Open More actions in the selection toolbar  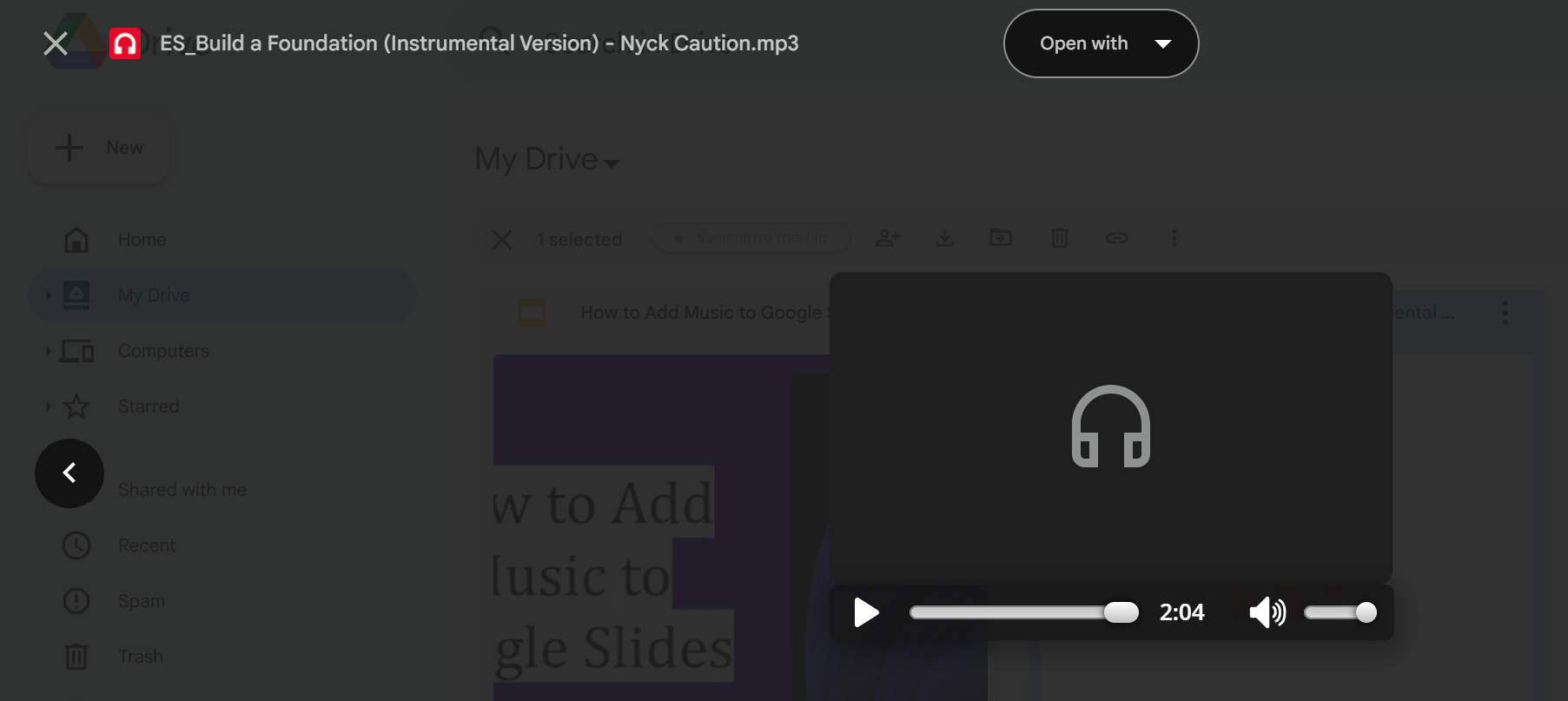coord(1174,238)
